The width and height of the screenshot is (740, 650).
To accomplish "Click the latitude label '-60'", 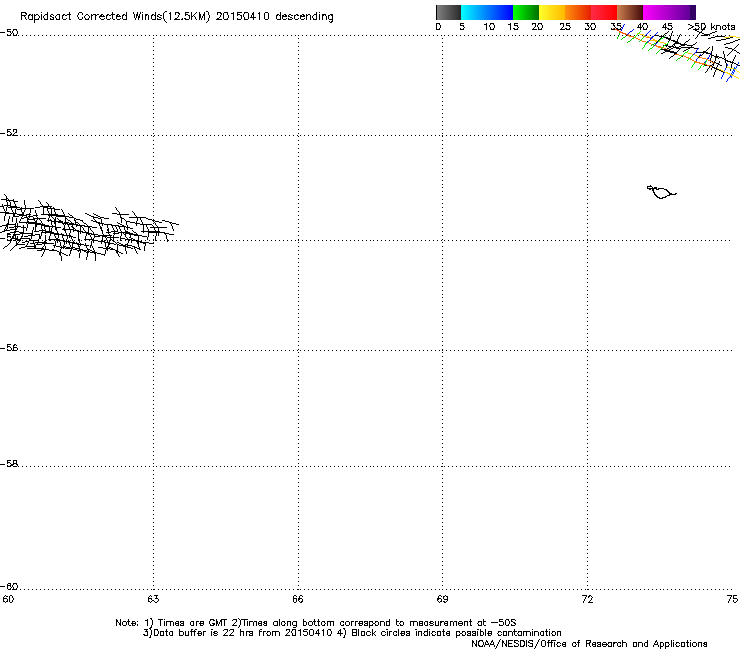I will click(x=9, y=587).
